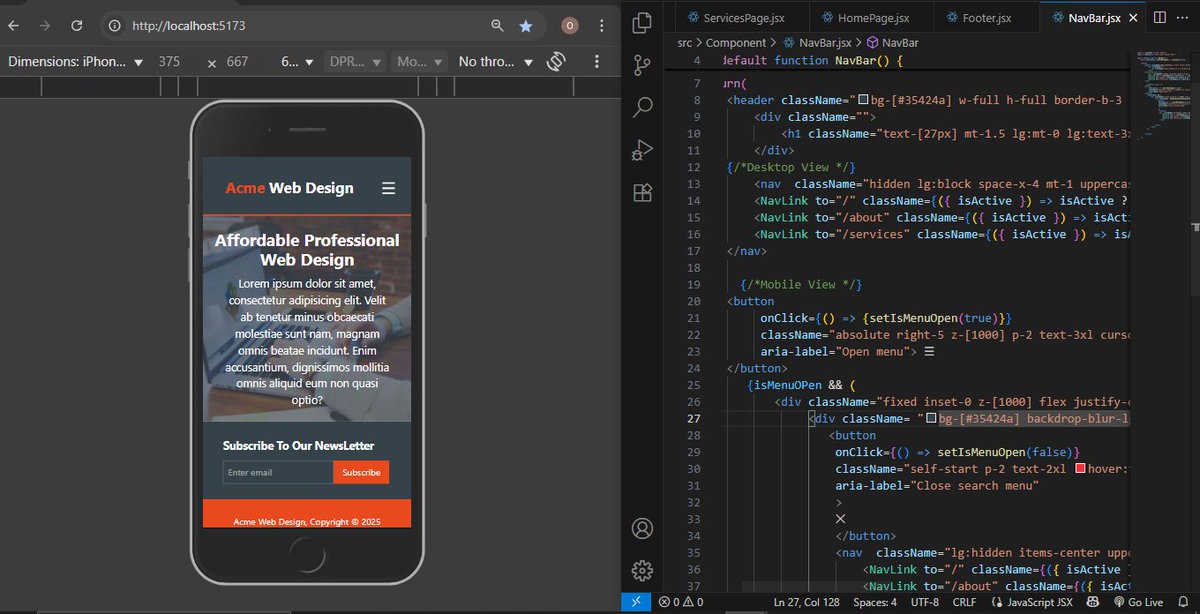This screenshot has height=614, width=1200.
Task: Open the browser zoom magnifier icon
Action: pos(498,26)
